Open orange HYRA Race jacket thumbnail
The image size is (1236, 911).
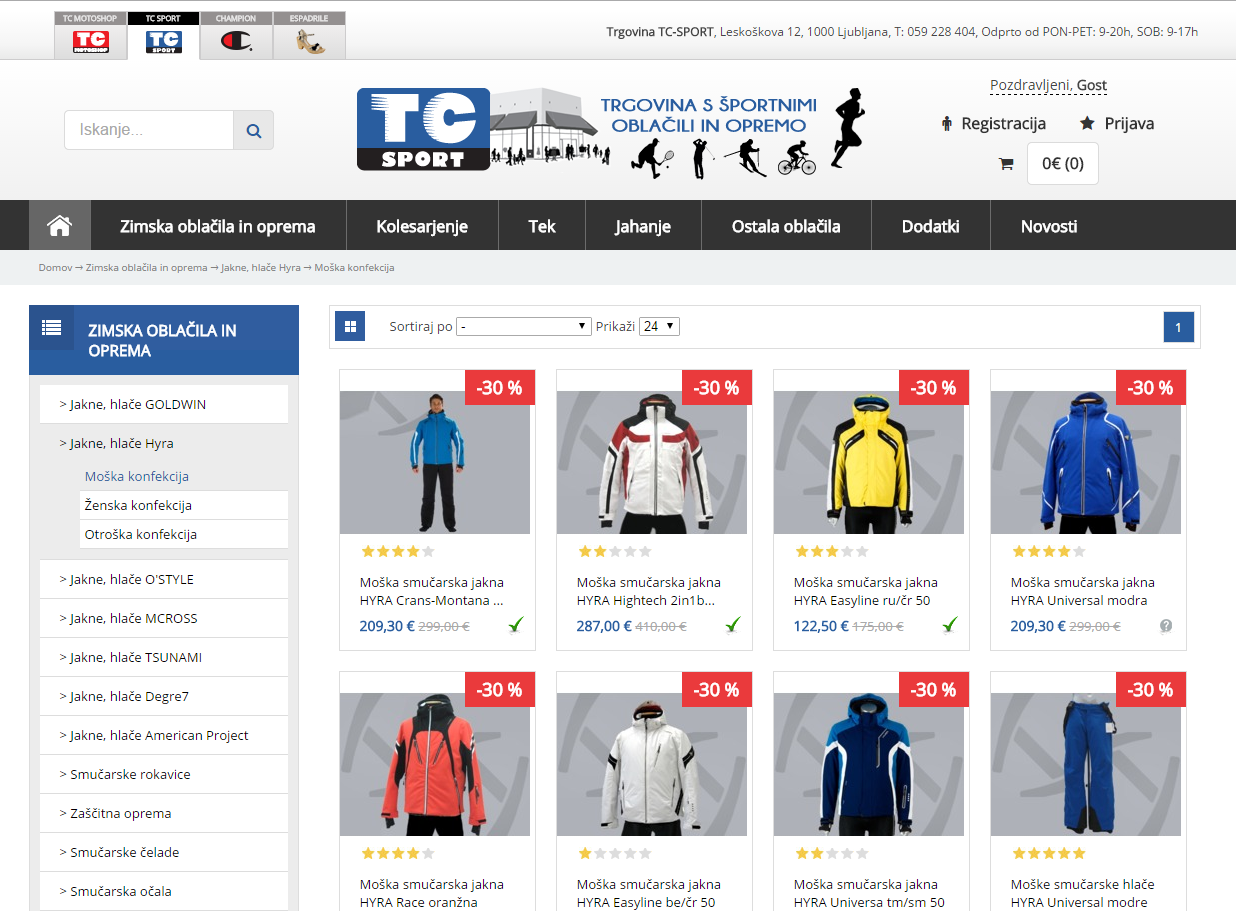(x=435, y=764)
